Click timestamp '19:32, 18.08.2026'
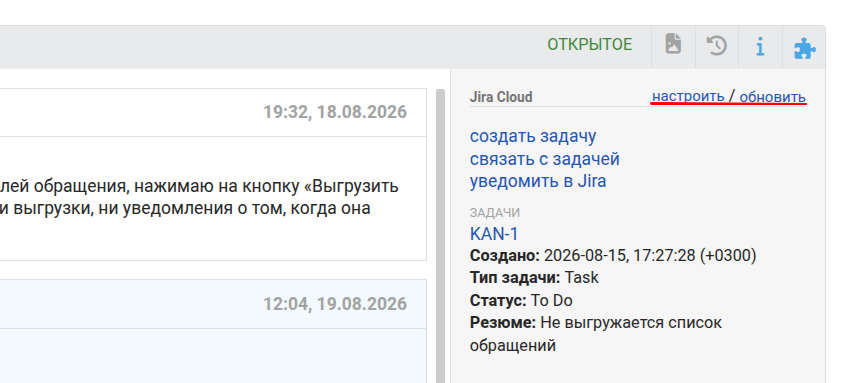 tap(335, 112)
